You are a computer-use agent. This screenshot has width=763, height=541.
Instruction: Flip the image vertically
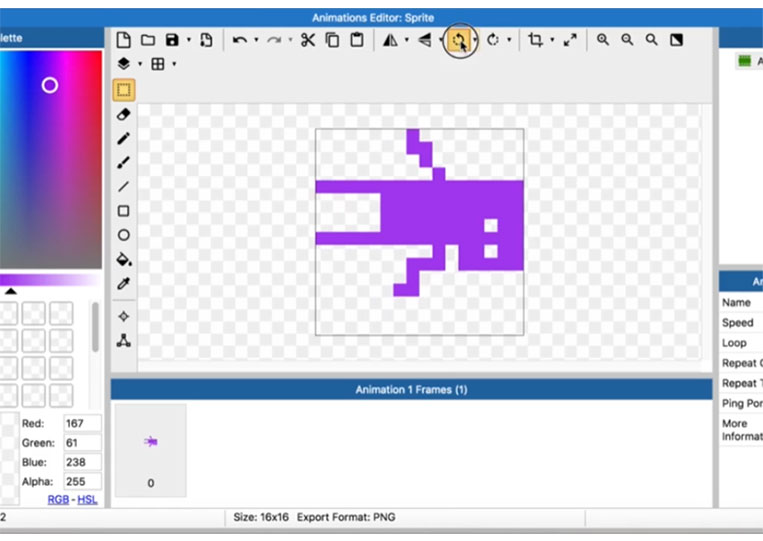point(425,40)
